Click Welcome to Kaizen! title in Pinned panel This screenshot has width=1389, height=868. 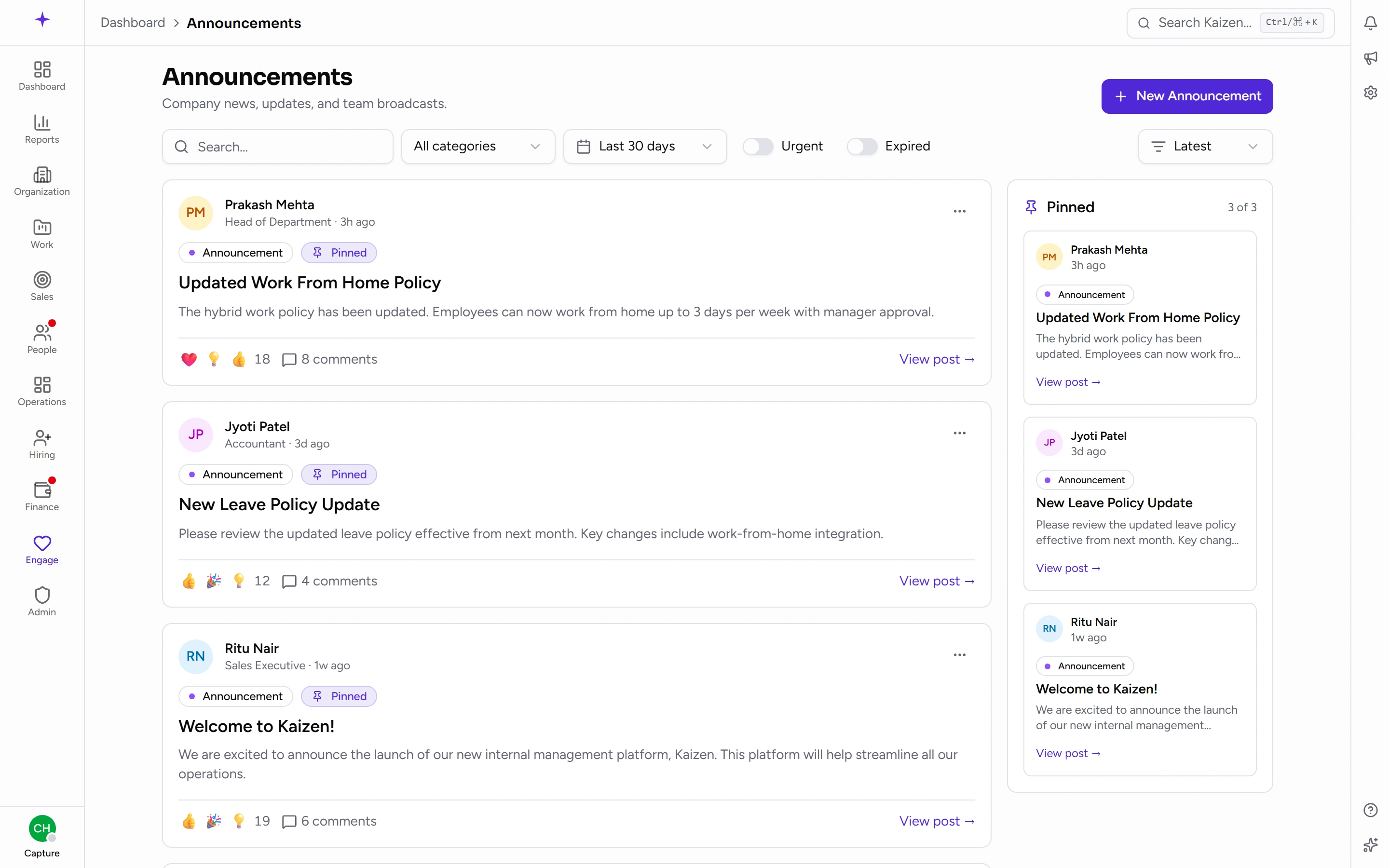(1096, 689)
